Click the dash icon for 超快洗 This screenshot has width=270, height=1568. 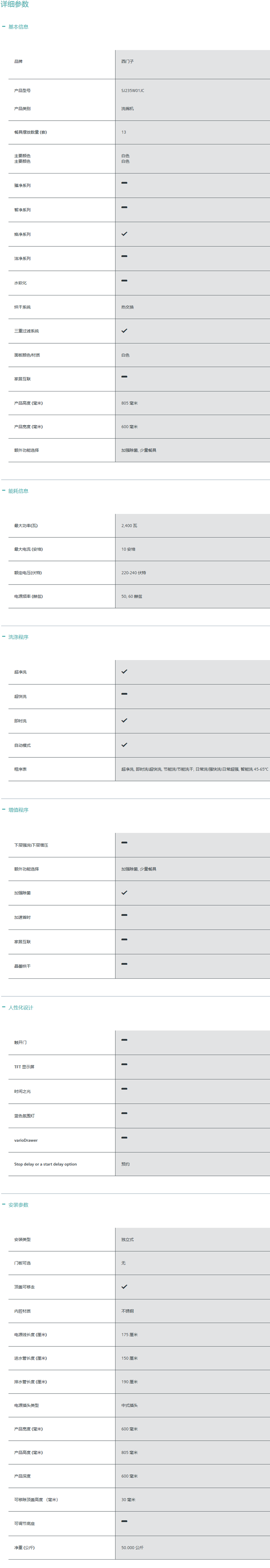(x=124, y=694)
